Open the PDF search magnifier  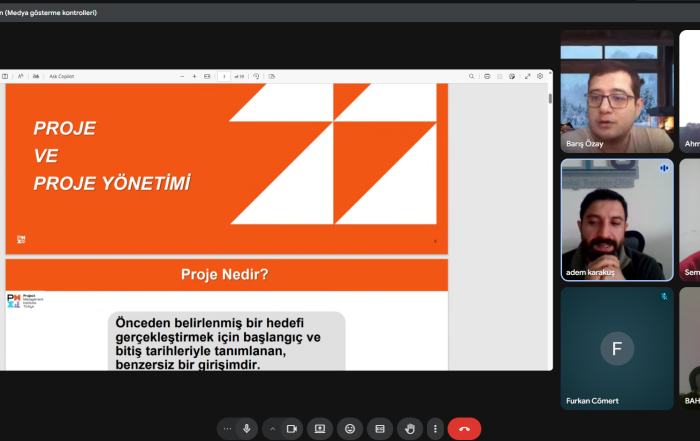pos(471,76)
